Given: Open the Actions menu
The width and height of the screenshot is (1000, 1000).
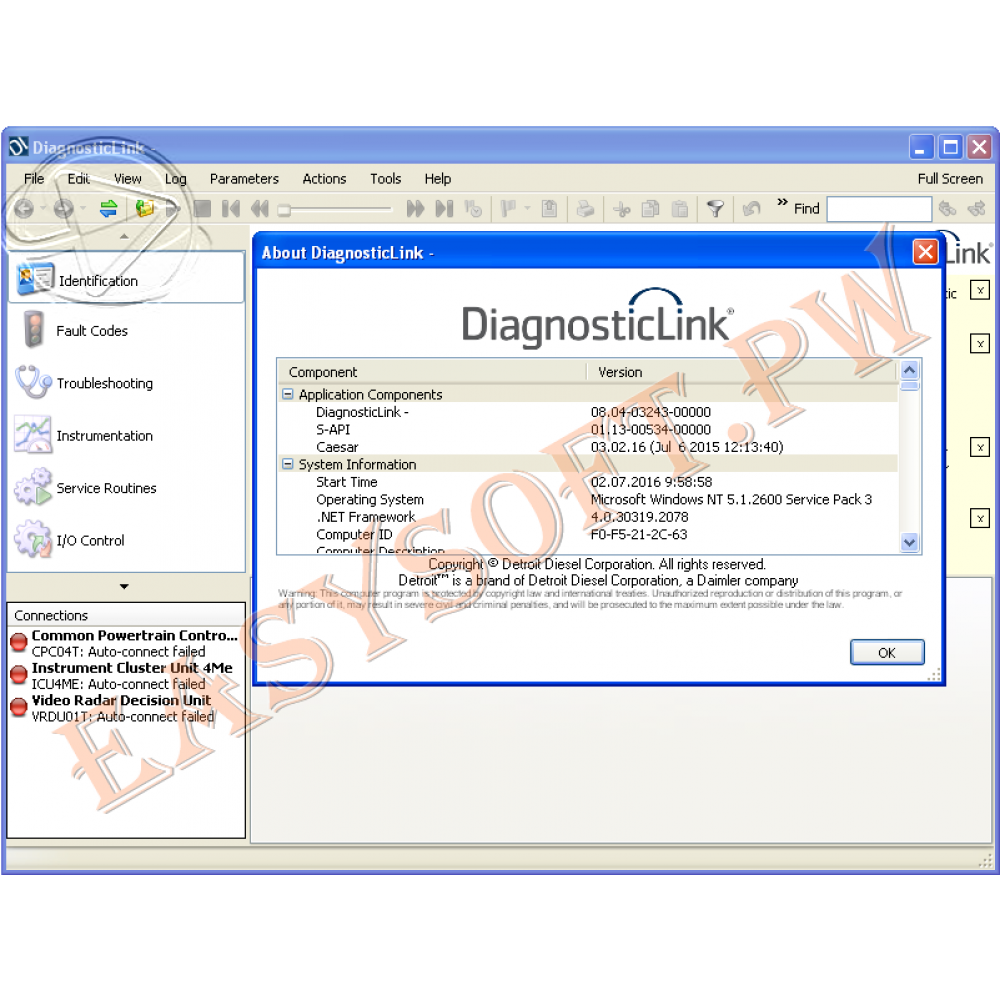Looking at the screenshot, I should [324, 179].
